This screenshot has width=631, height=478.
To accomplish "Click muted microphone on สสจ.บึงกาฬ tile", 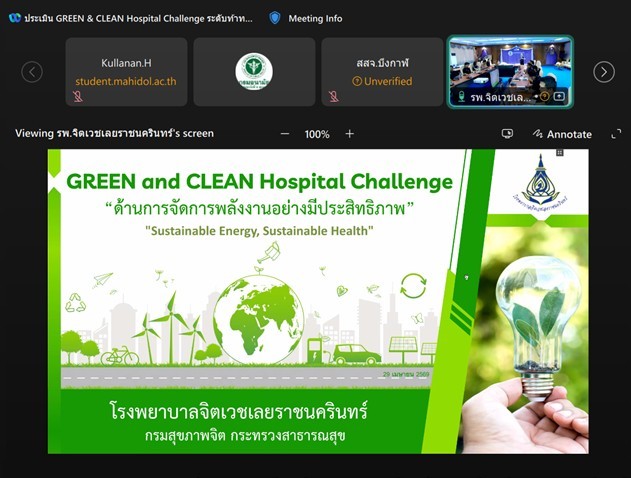I will [333, 97].
